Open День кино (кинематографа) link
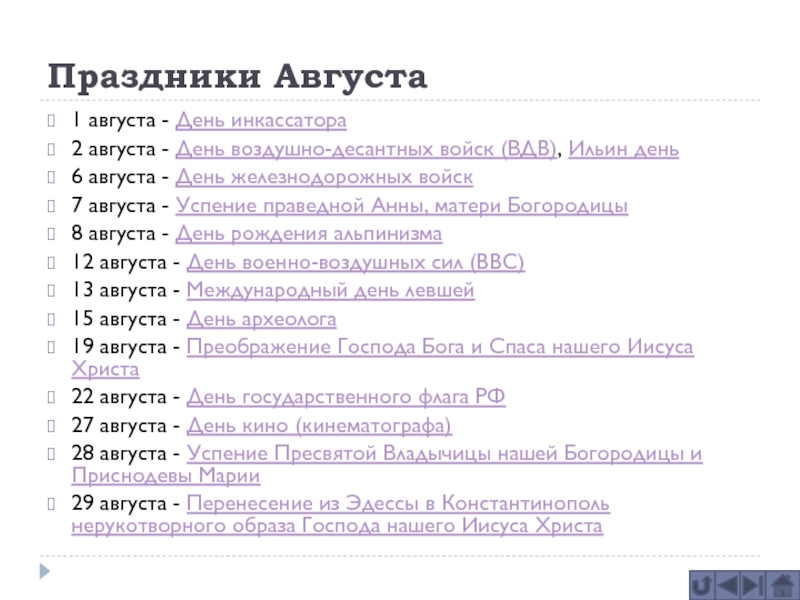The image size is (800, 600). pos(319,426)
